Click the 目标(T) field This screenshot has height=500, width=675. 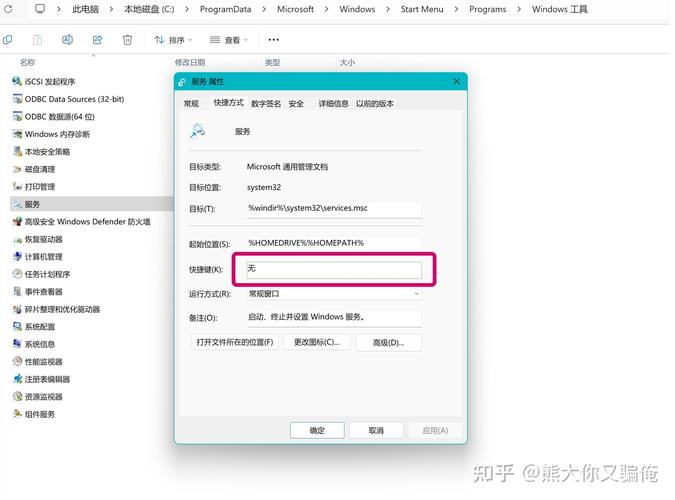(x=334, y=208)
